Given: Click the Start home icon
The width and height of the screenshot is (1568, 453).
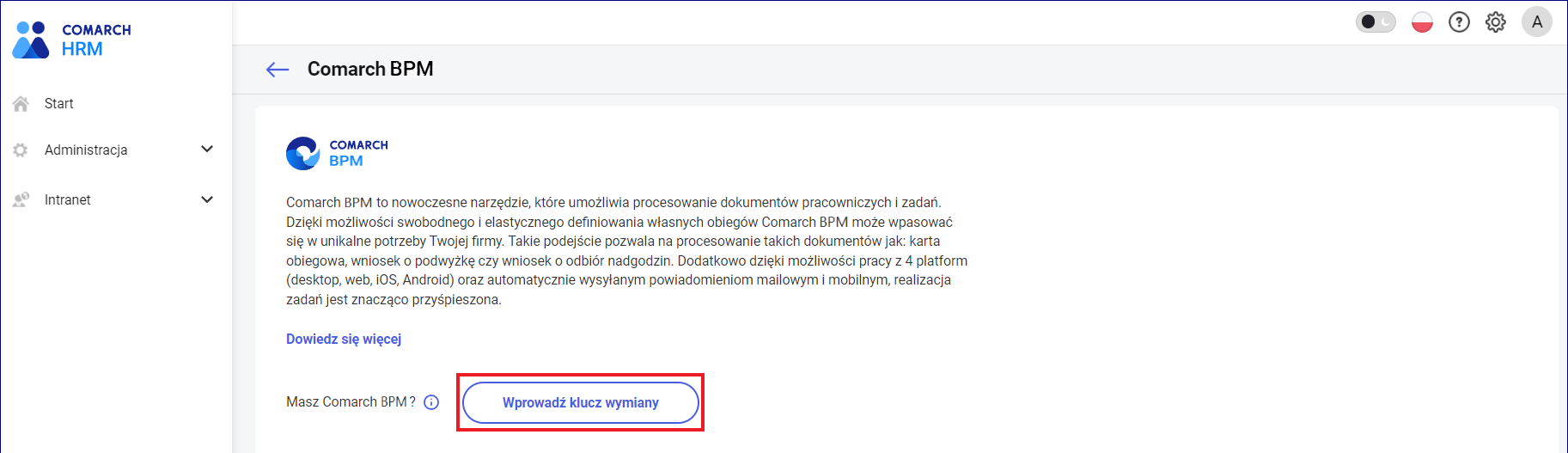Looking at the screenshot, I should pos(21,104).
